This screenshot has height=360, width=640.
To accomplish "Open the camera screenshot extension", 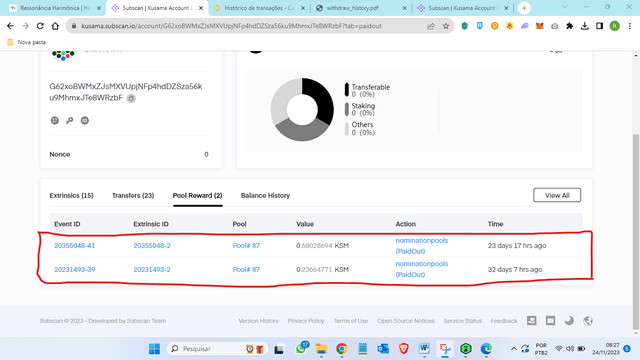I will (x=554, y=26).
